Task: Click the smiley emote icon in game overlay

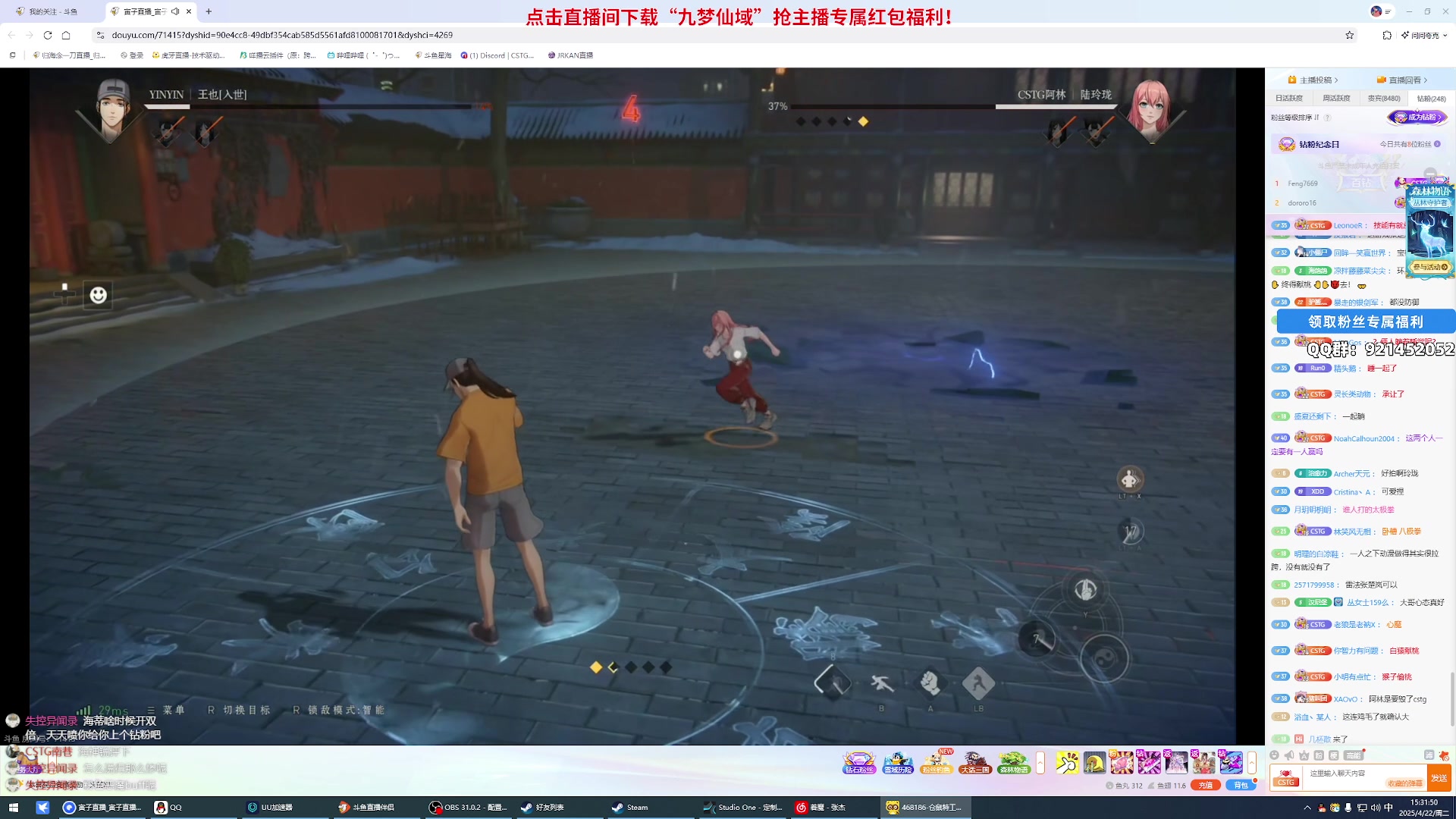Action: pyautogui.click(x=99, y=295)
